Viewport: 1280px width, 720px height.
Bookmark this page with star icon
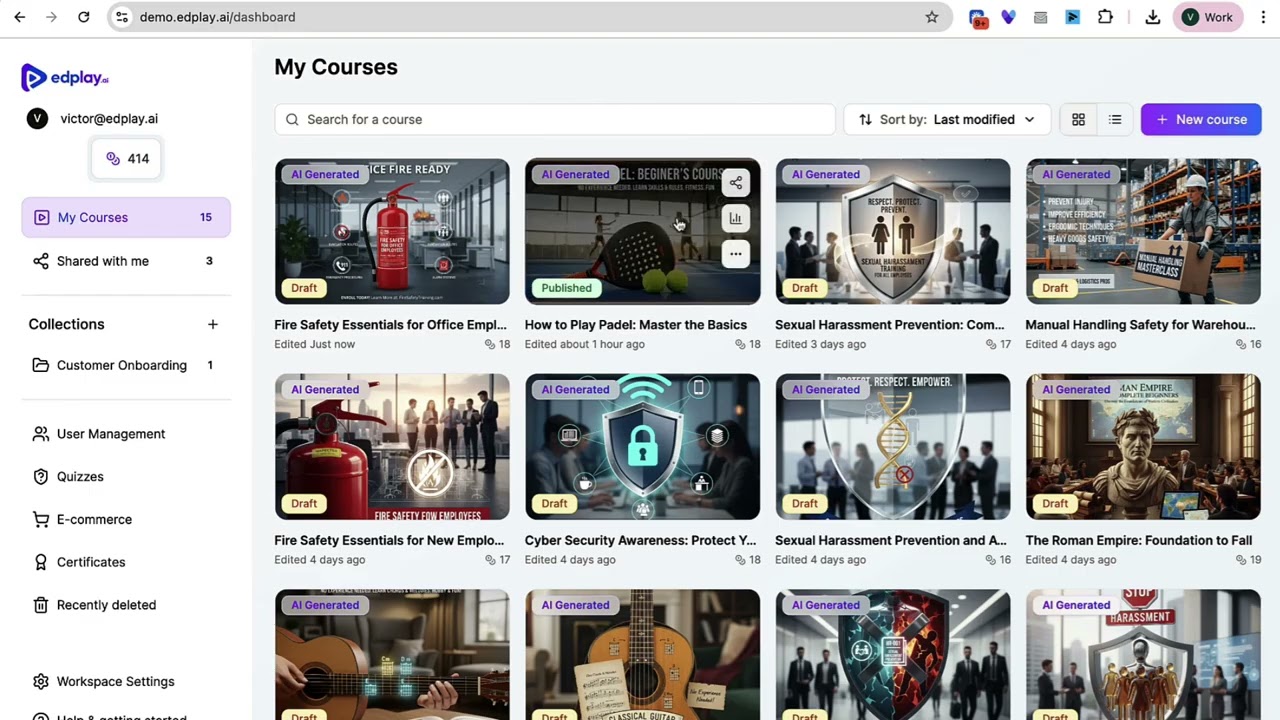click(x=932, y=17)
